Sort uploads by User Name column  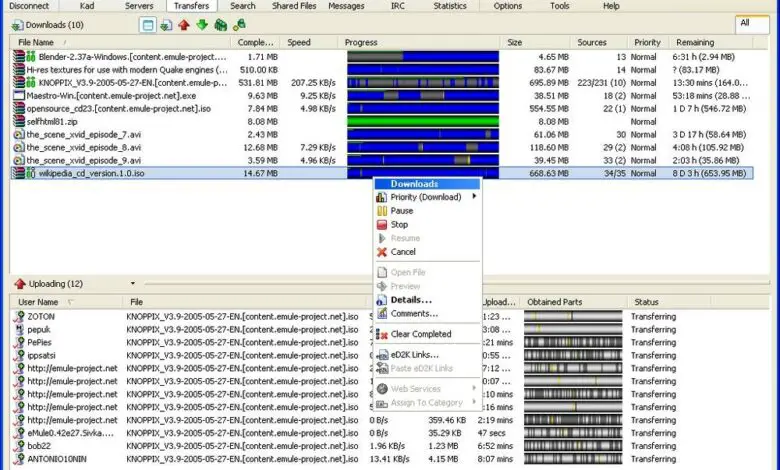40,301
